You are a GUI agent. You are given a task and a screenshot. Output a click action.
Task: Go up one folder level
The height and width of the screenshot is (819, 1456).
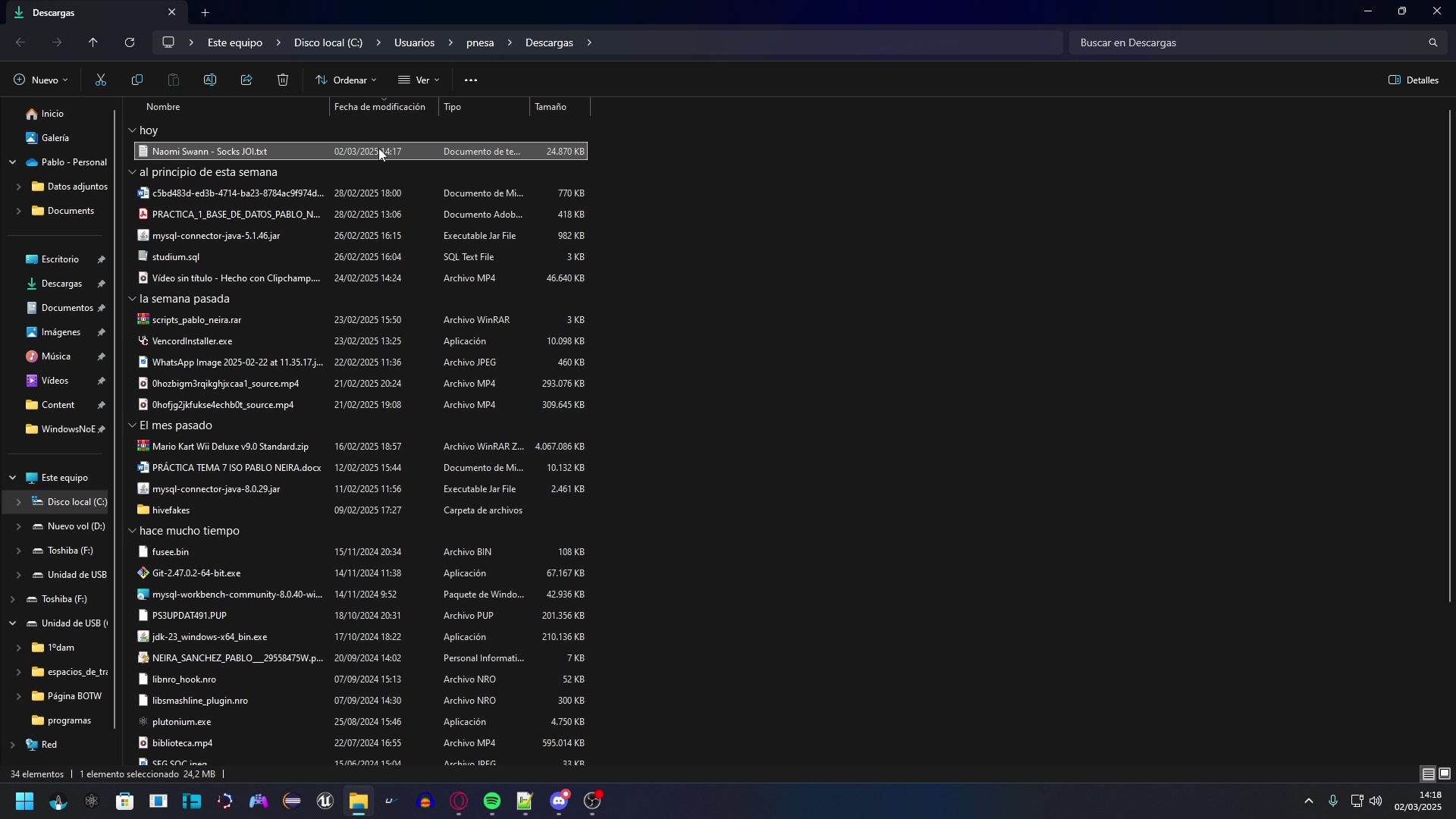[93, 42]
